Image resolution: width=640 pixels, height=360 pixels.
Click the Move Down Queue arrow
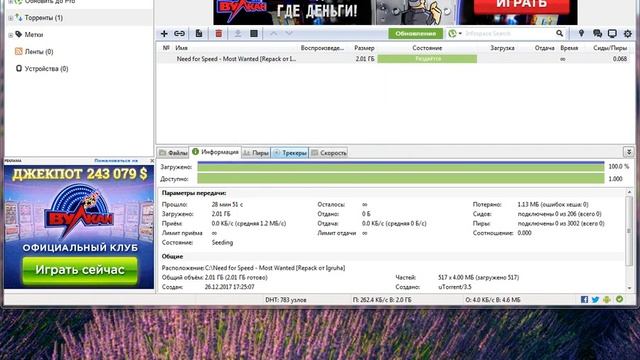tap(289, 33)
